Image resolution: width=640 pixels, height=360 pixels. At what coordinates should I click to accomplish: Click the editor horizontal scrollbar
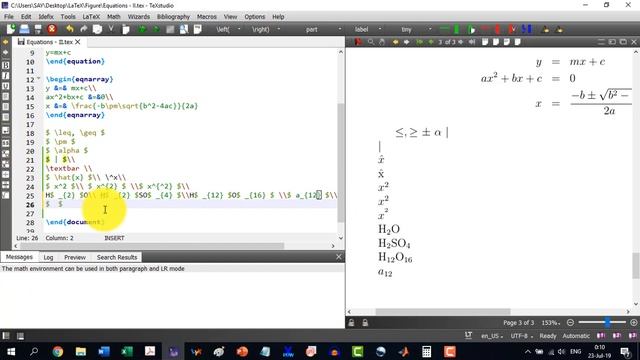point(152,246)
